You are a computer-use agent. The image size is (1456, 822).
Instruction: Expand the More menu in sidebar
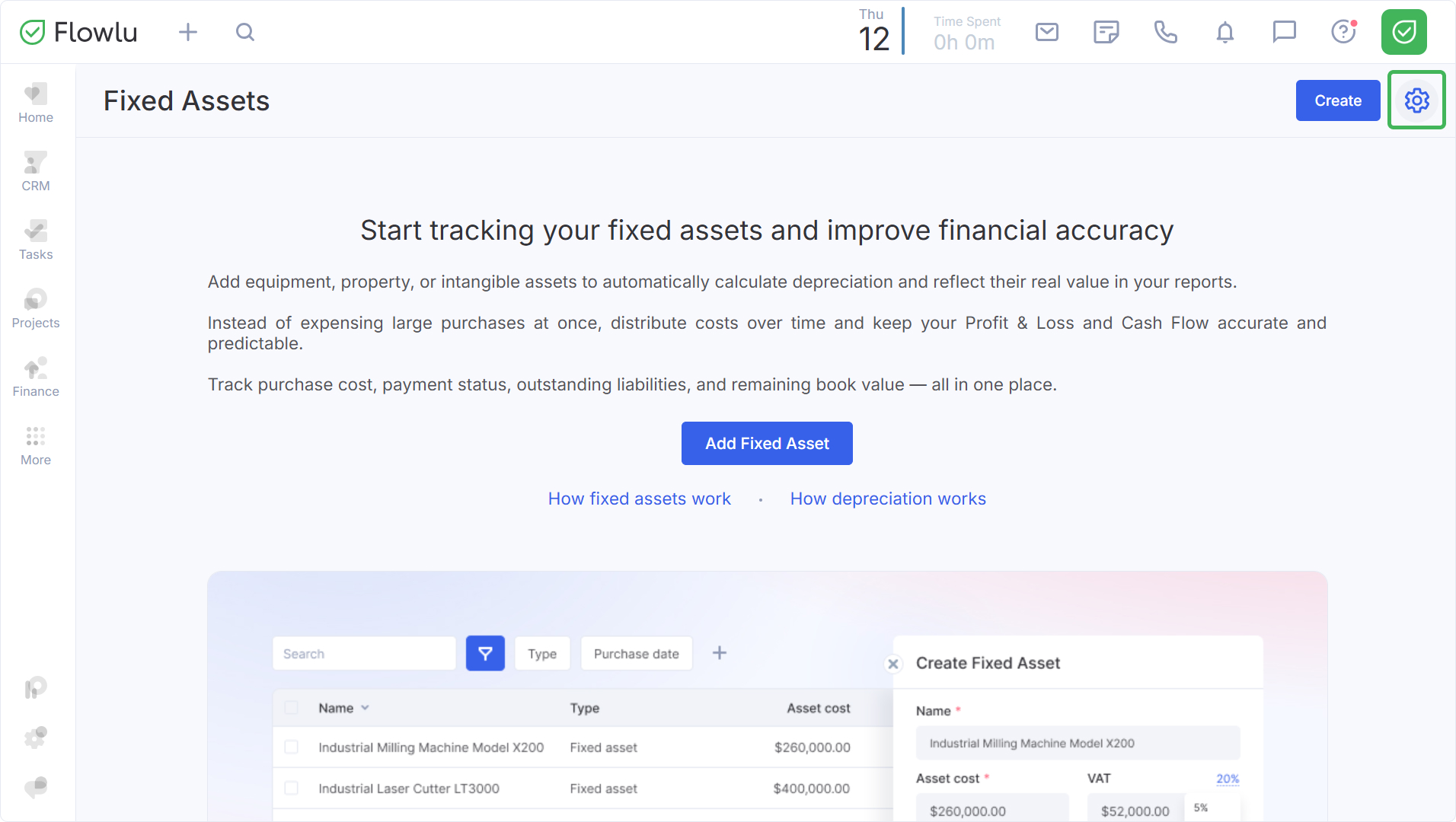(x=36, y=445)
